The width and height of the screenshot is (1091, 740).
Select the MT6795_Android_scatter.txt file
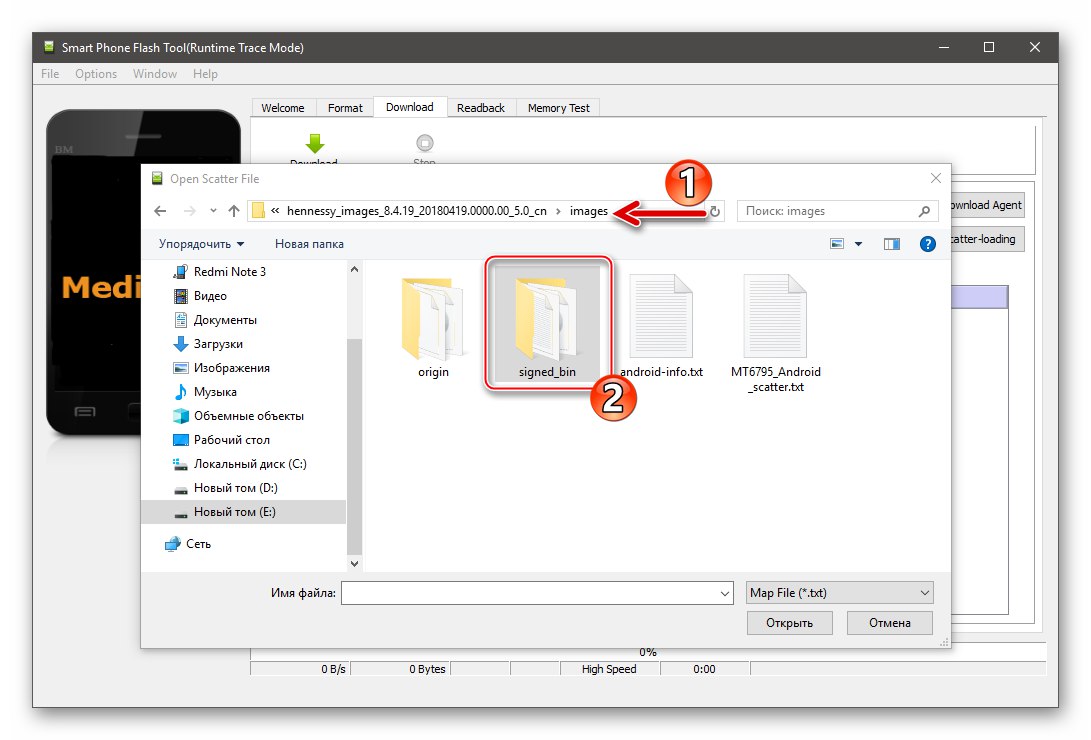[x=775, y=332]
